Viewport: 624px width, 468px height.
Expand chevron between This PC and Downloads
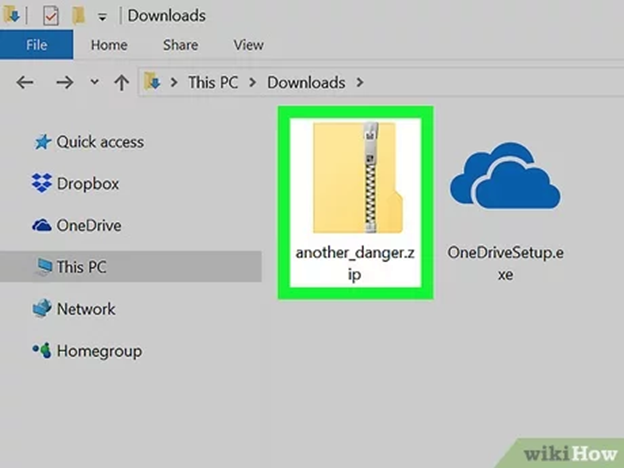click(252, 83)
